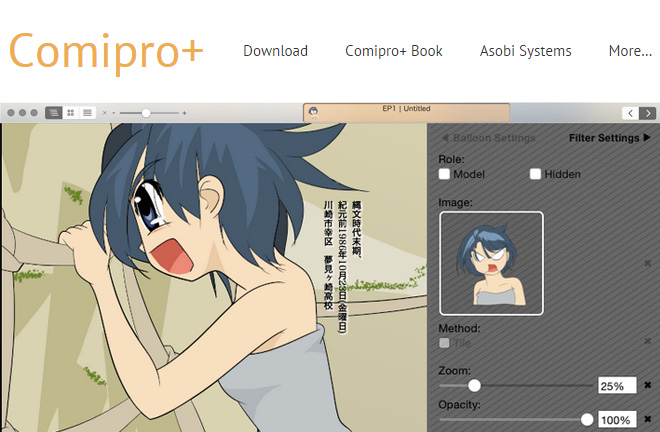Toggle the Tile method checkbox
The height and width of the screenshot is (432, 660).
click(x=444, y=343)
